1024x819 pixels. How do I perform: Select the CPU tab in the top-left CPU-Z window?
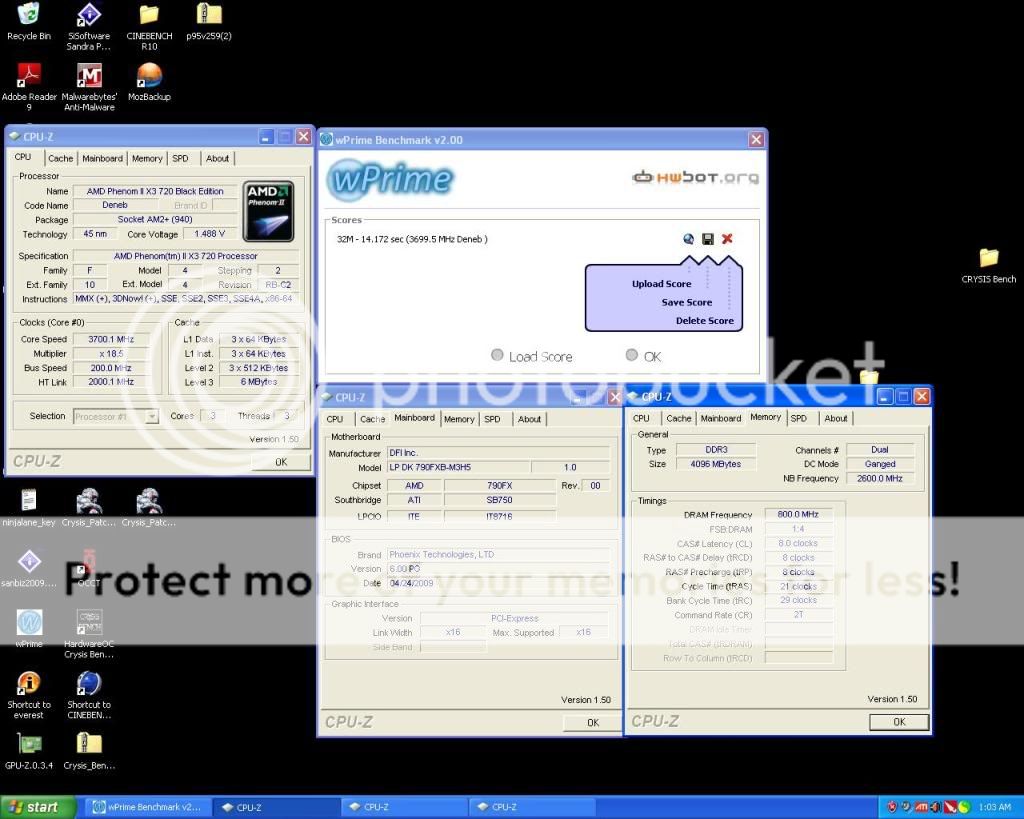pos(23,157)
